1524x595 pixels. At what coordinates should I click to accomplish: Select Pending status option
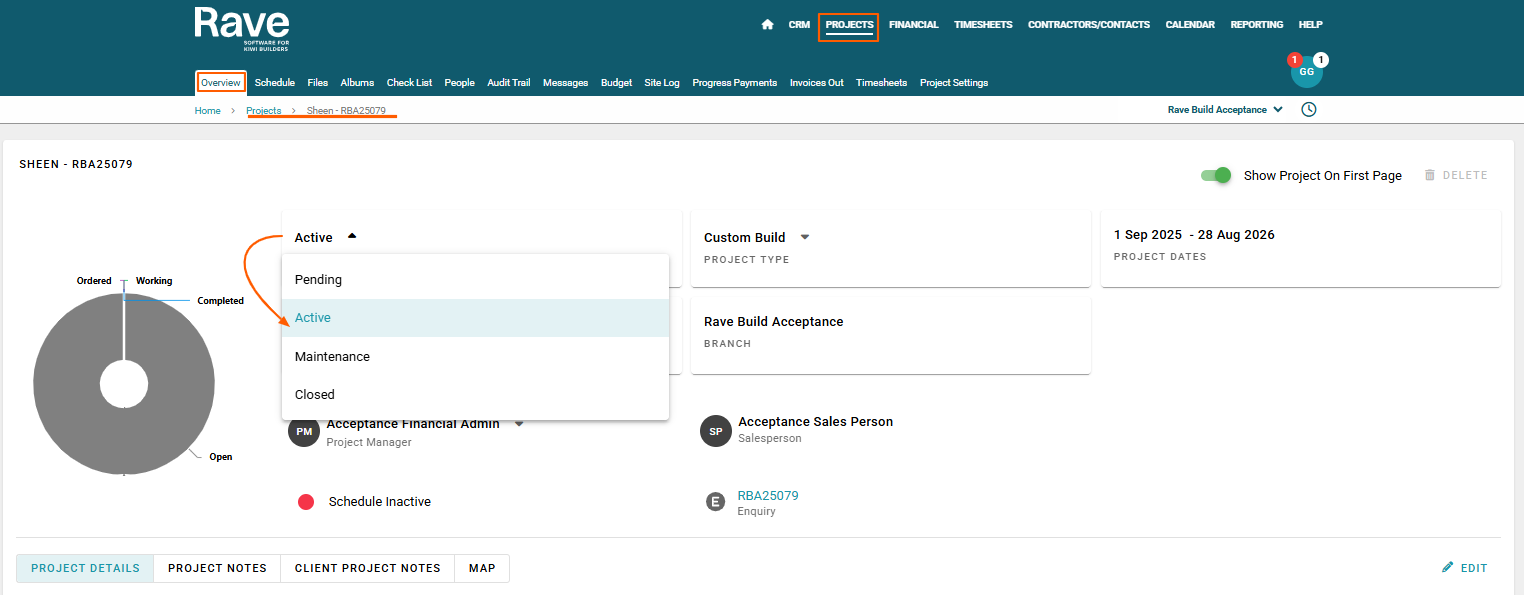click(x=475, y=280)
